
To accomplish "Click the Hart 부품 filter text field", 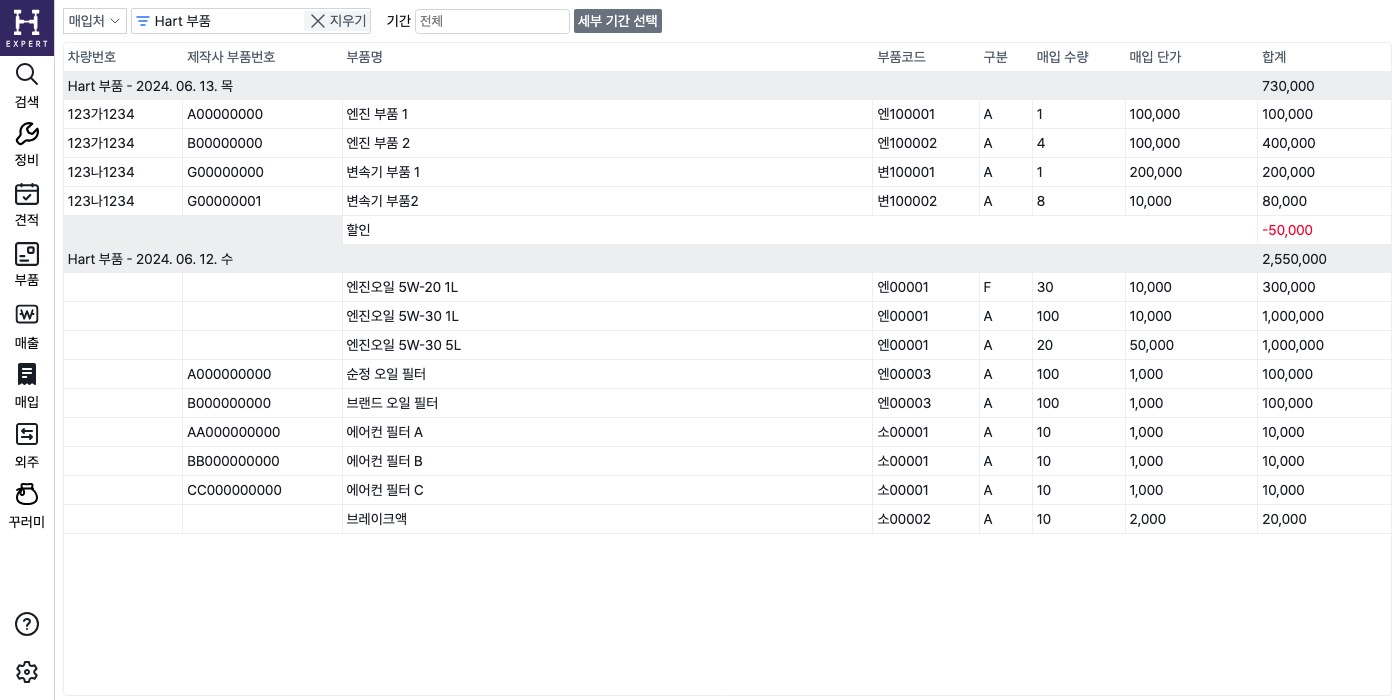I will coord(225,21).
